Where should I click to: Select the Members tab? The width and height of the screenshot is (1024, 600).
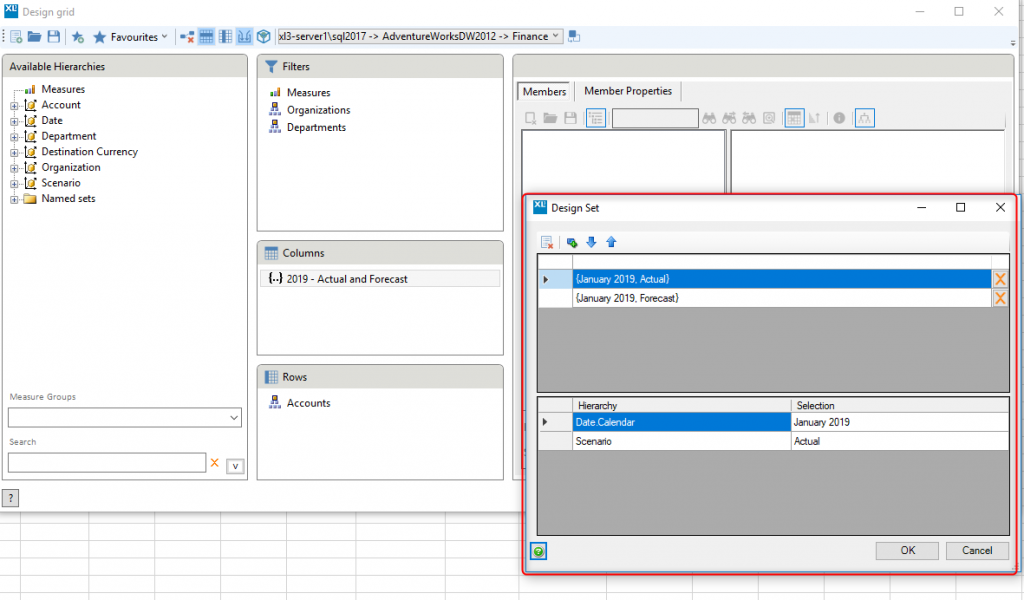coord(544,91)
